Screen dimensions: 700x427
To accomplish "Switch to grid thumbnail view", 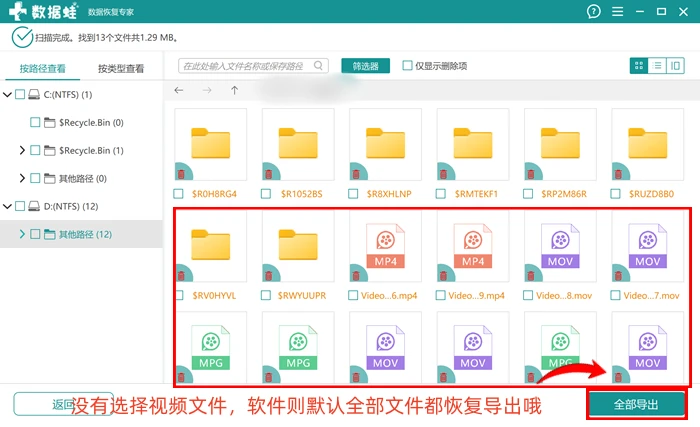I will tap(639, 66).
